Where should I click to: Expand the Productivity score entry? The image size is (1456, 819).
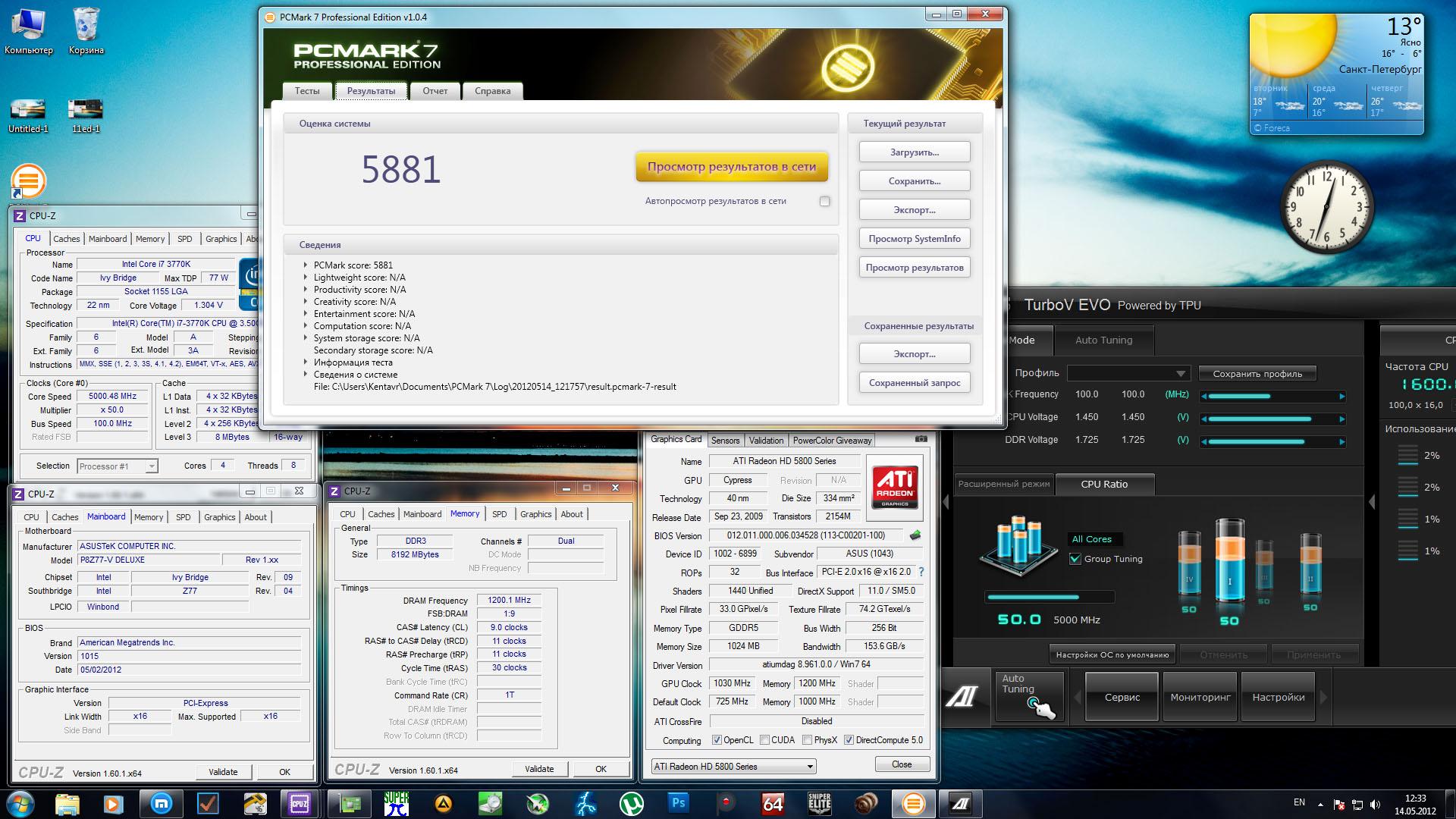coord(306,290)
